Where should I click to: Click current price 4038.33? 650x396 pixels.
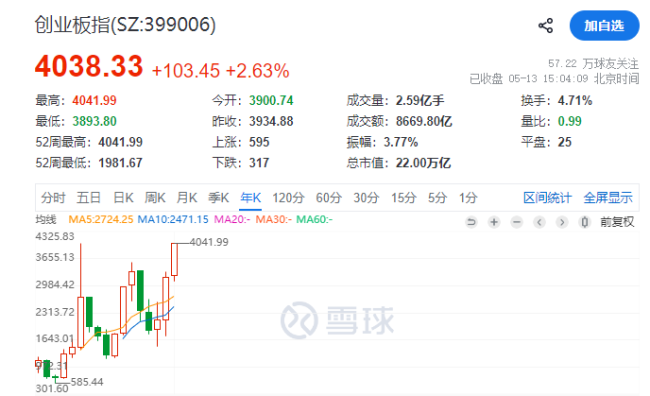pos(89,66)
